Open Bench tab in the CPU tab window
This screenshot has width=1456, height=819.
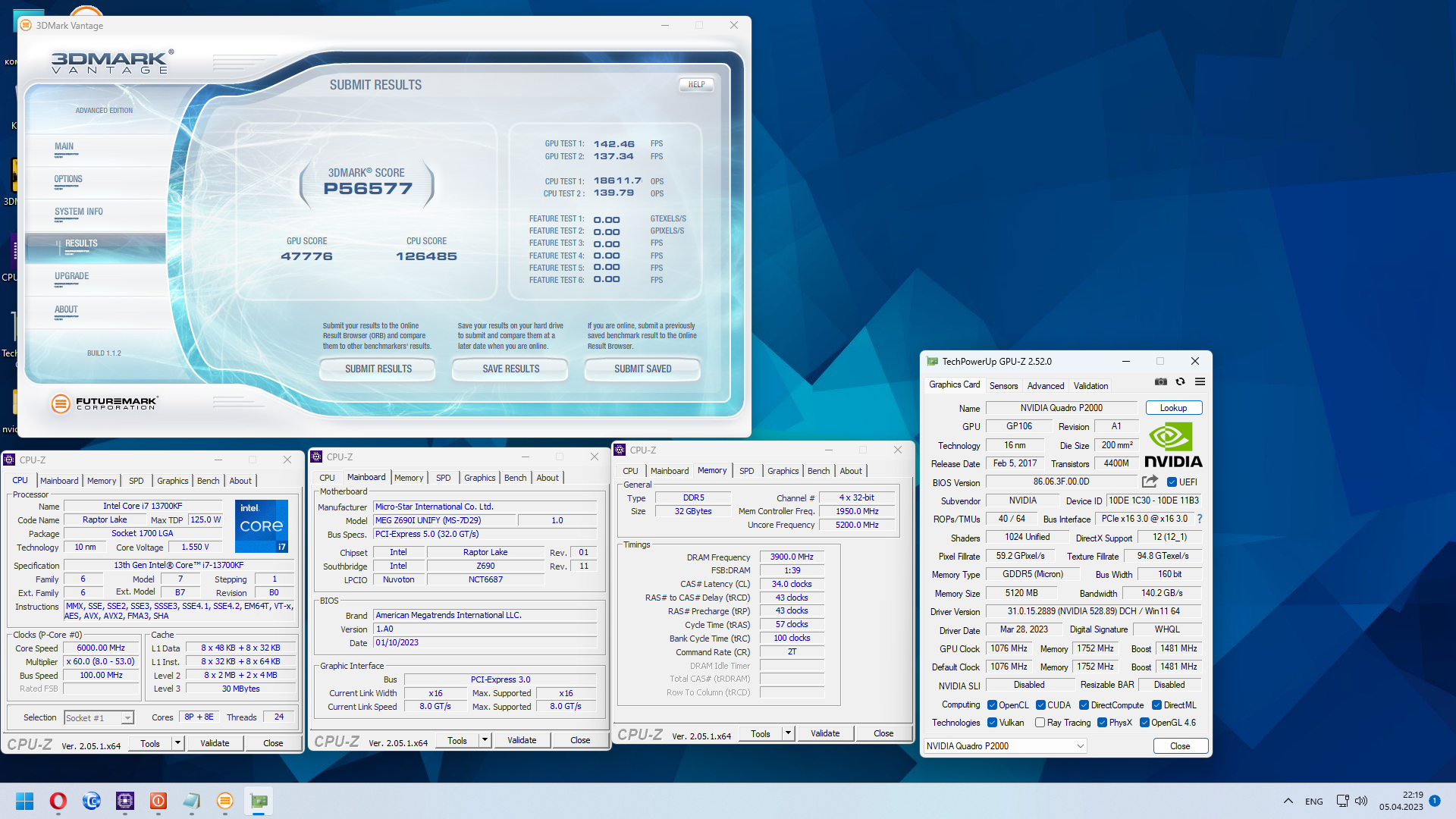tap(208, 481)
